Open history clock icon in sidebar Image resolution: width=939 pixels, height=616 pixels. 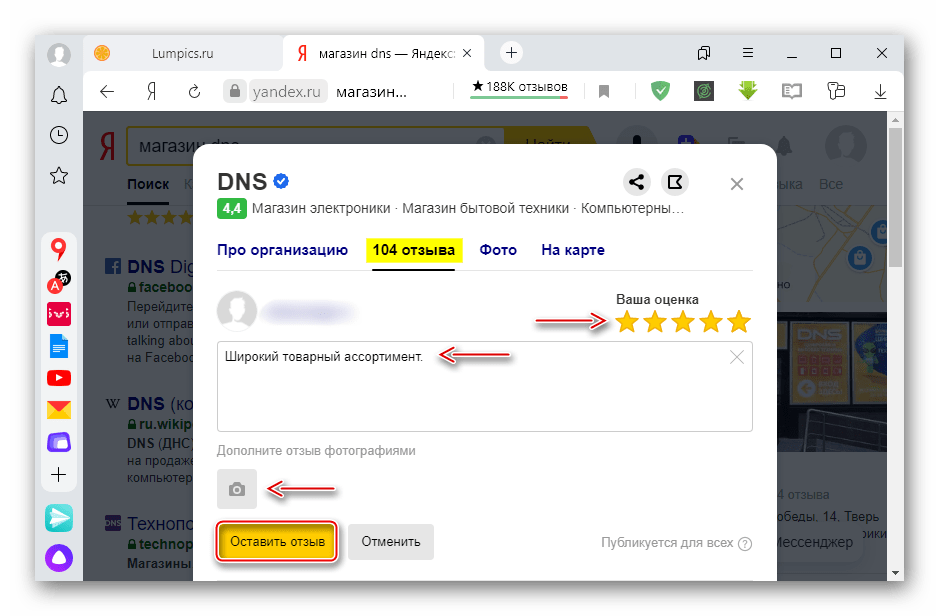[x=59, y=135]
